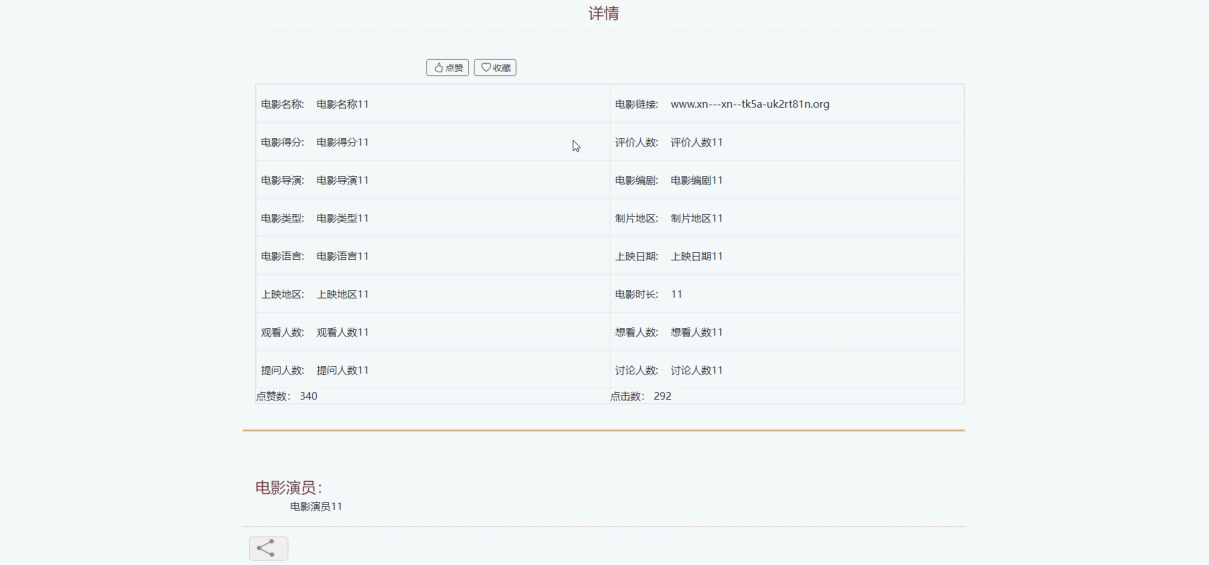1209x565 pixels.
Task: Select the 电影链接: label
Action: pos(637,104)
